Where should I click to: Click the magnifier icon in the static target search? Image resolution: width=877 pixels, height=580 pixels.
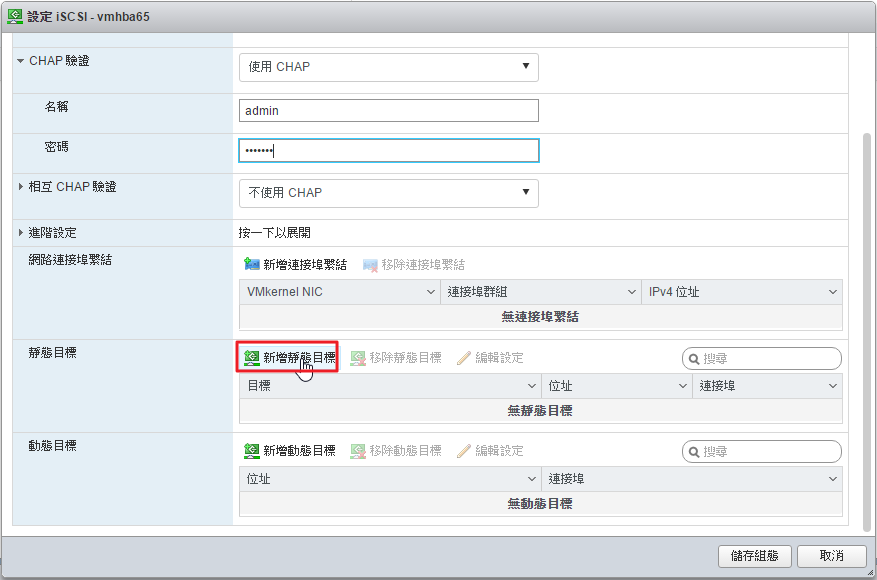coord(694,359)
